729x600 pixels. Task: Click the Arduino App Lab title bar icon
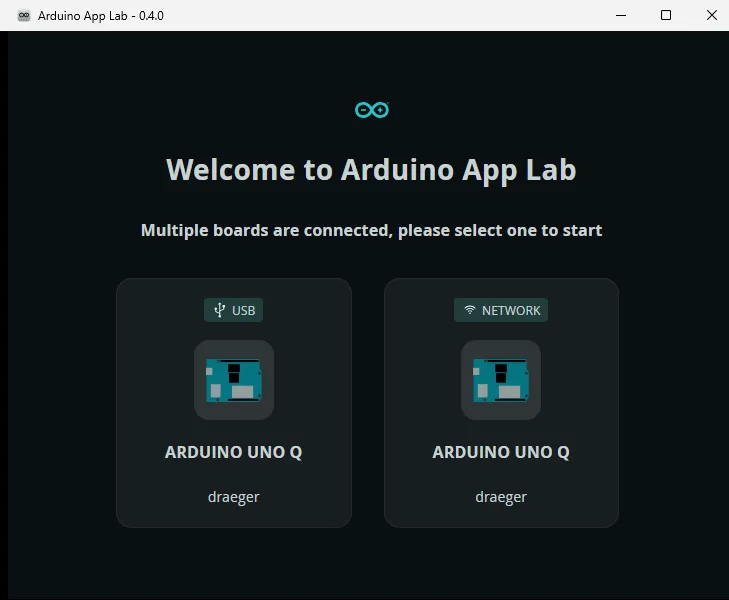coord(24,16)
